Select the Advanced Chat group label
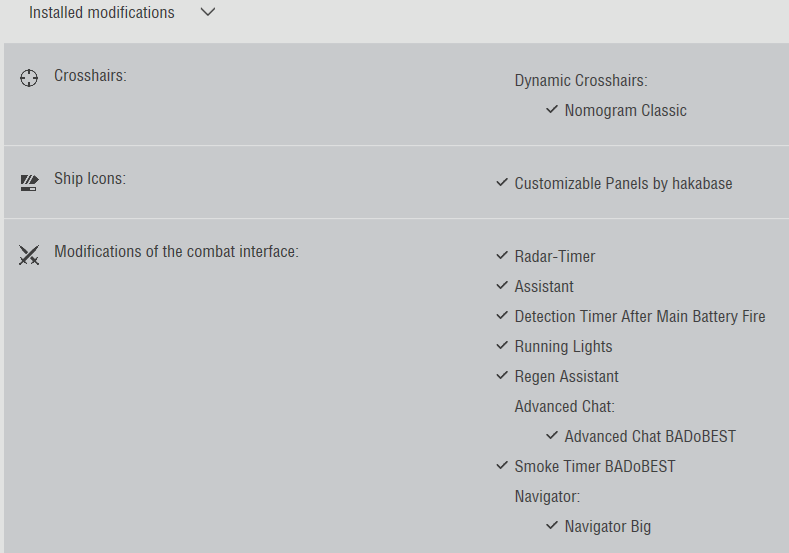 pyautogui.click(x=564, y=407)
